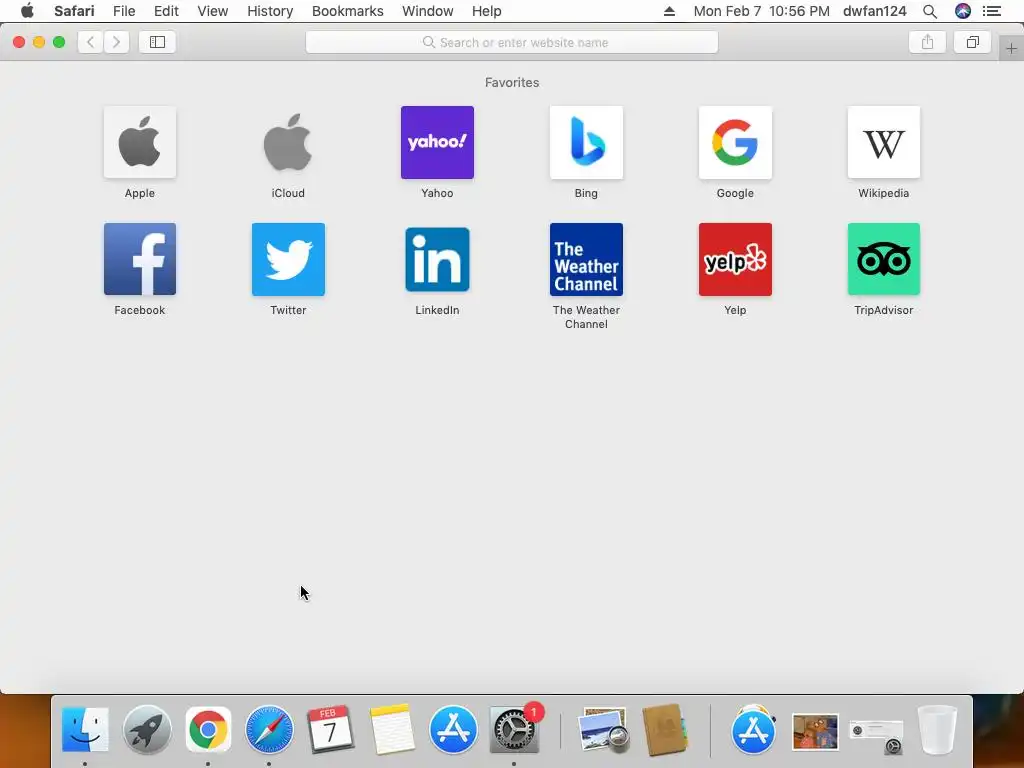Open System Preferences with badge
1024x768 pixels.
[515, 729]
